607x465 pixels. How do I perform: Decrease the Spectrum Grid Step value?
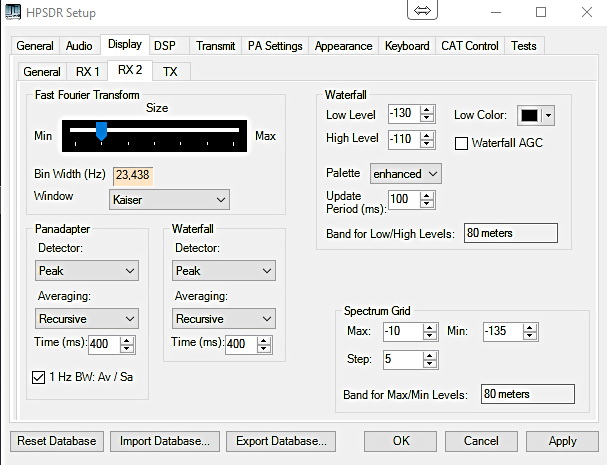(x=429, y=364)
